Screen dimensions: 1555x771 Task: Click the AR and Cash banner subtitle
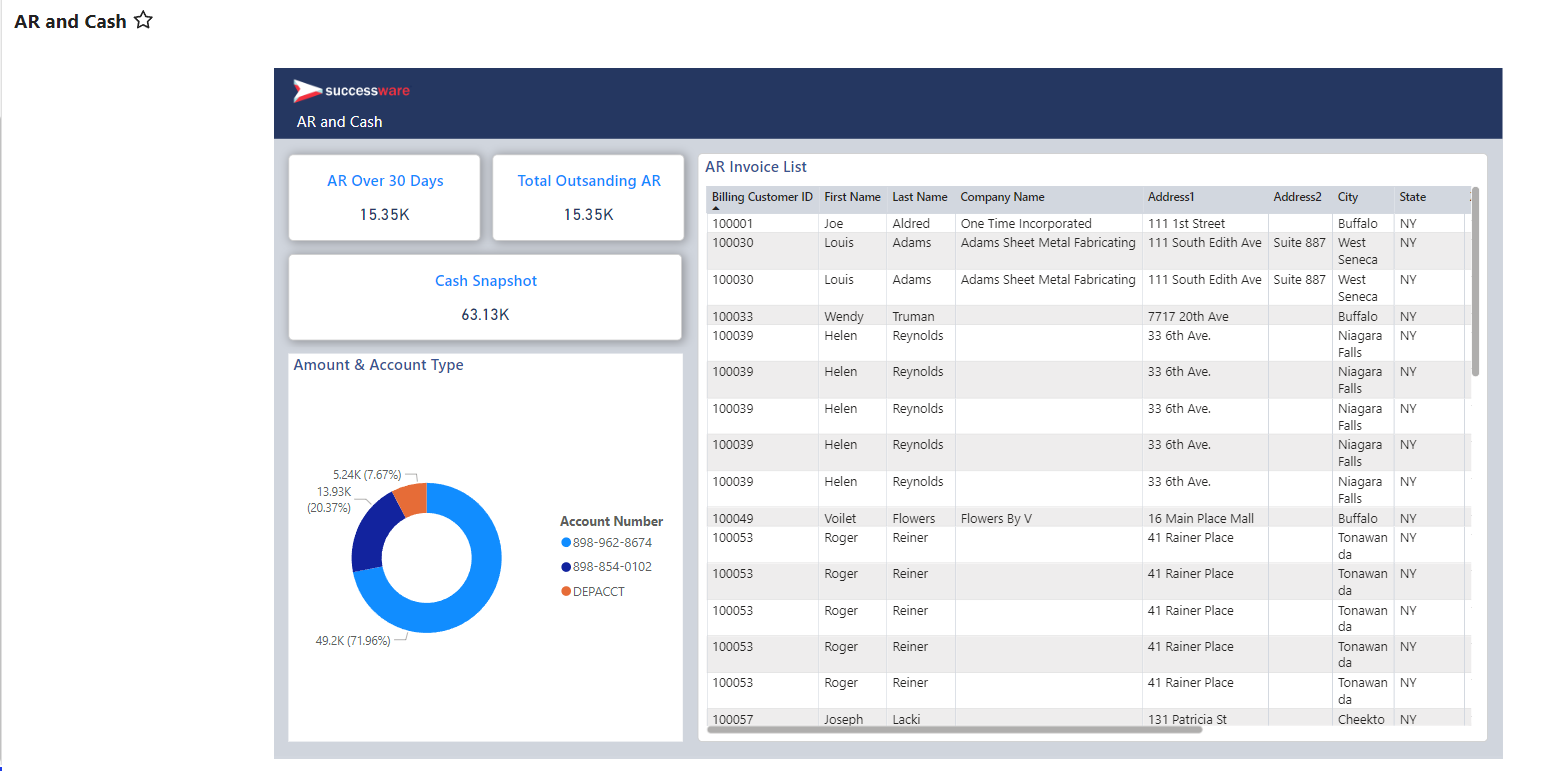(339, 121)
